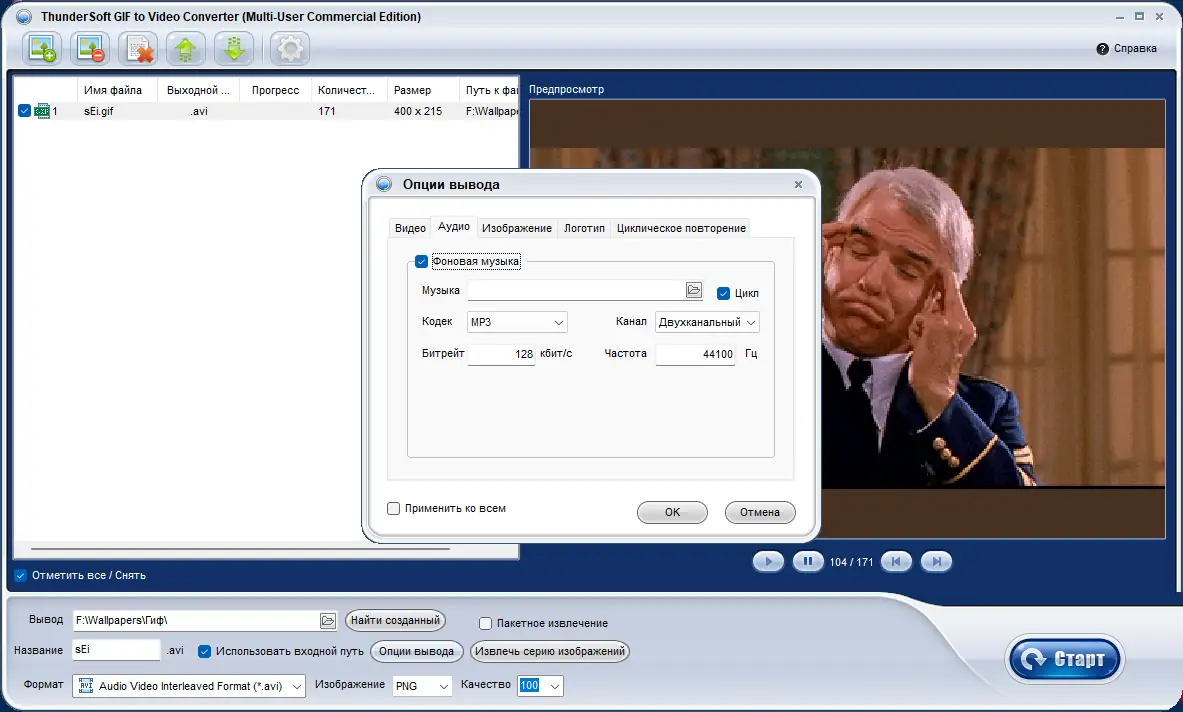Open Справка help link
The height and width of the screenshot is (712, 1183).
(x=1126, y=48)
